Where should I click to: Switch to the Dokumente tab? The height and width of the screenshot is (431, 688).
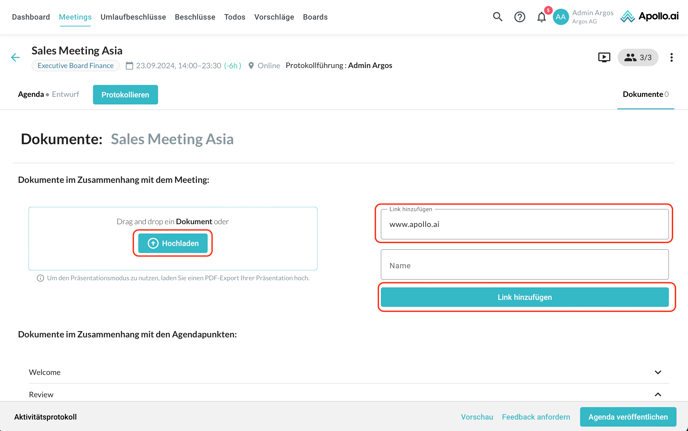[x=645, y=94]
